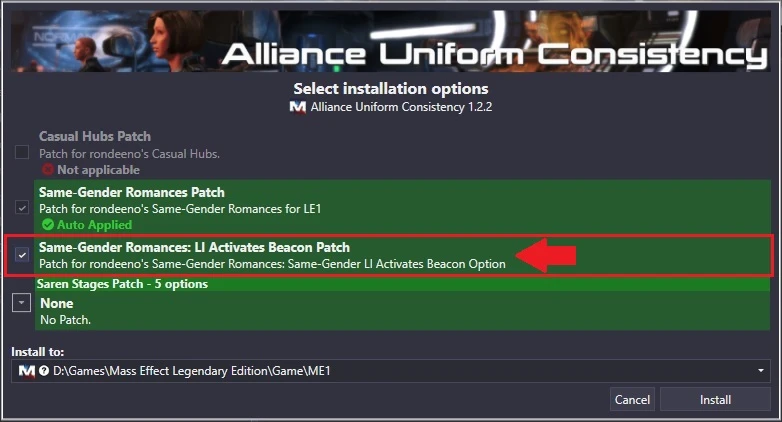Click the Cancel button
Screen dimensions: 782x422
coord(632,399)
